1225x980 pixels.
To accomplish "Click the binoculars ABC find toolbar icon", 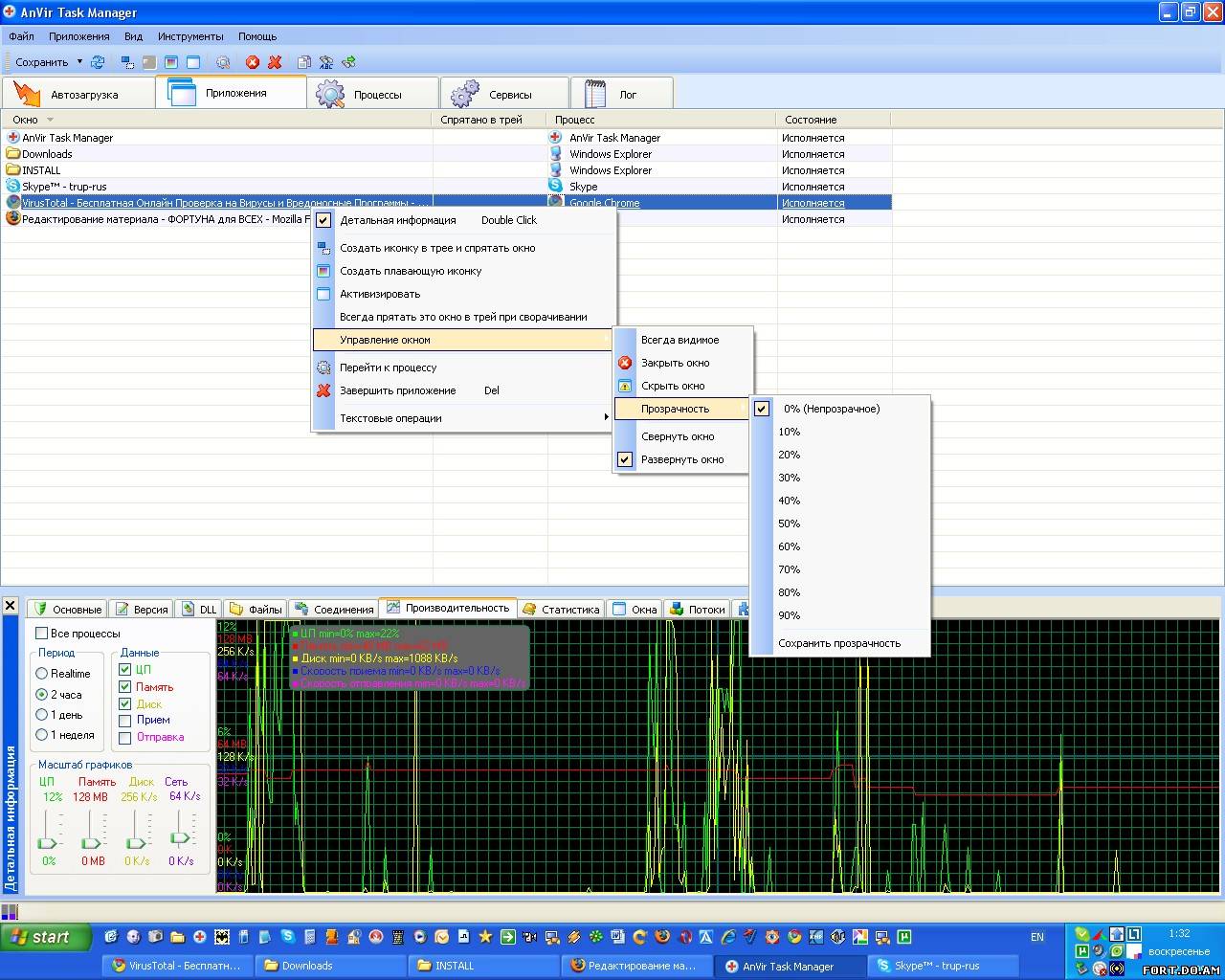I will [326, 62].
